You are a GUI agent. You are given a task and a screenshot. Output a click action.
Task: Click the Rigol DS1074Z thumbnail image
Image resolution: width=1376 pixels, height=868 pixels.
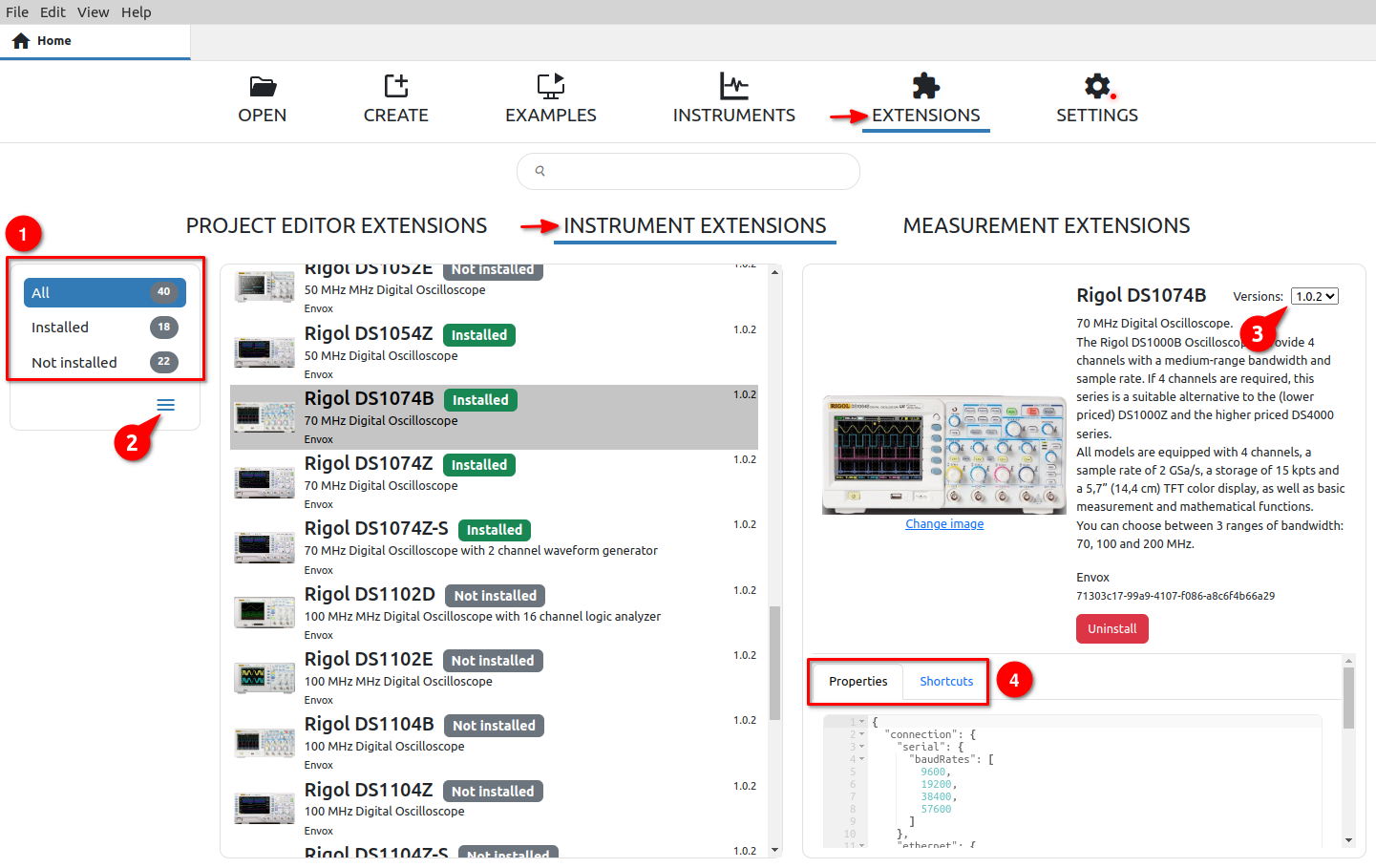(265, 481)
